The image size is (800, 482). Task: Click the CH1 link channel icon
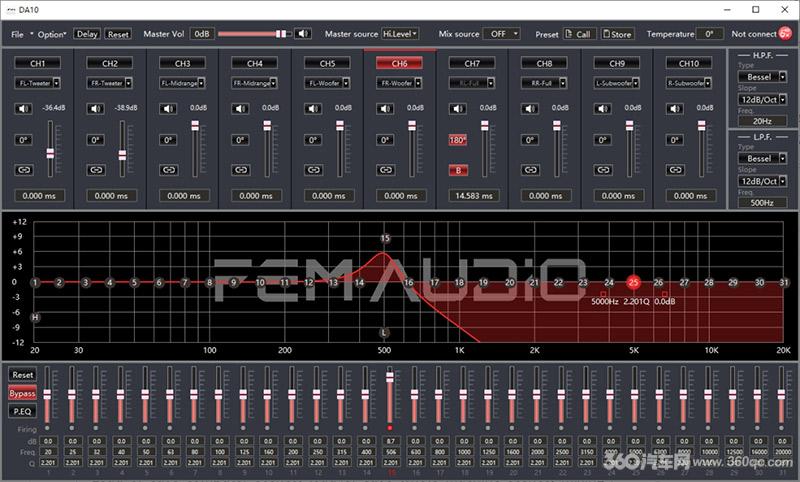point(23,170)
